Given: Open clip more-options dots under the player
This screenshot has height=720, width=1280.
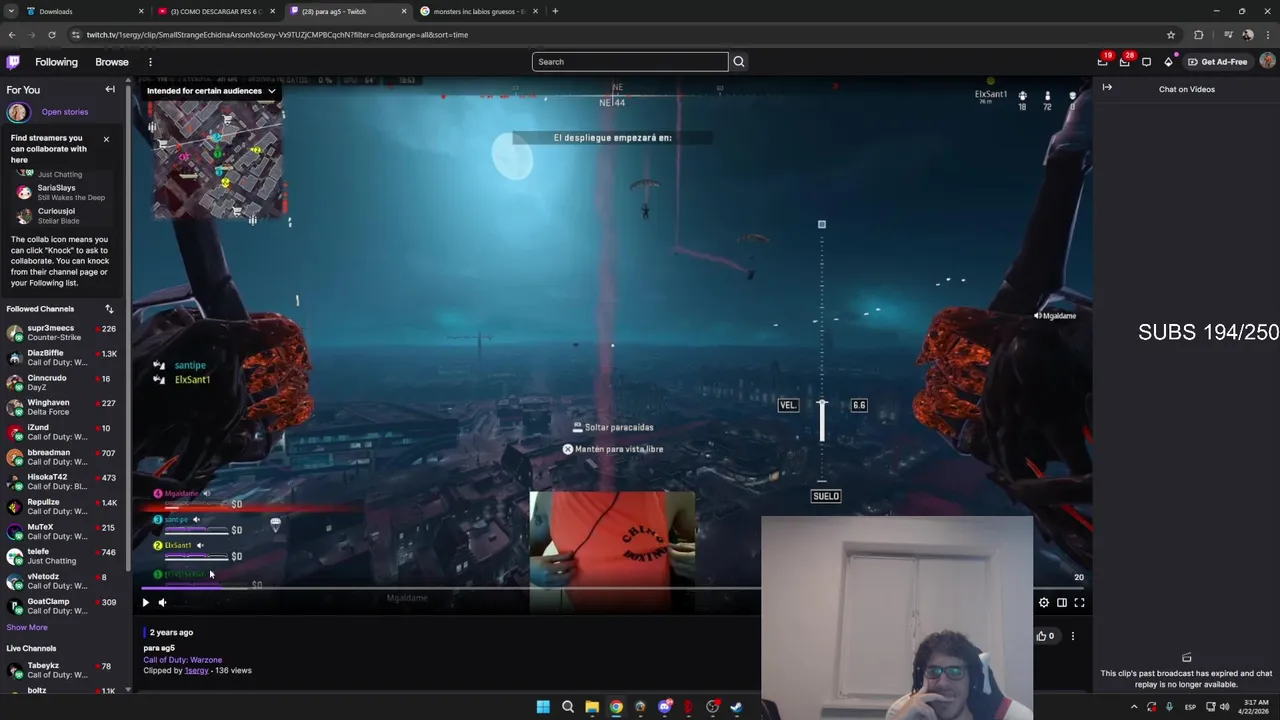Looking at the screenshot, I should pos(1073,636).
